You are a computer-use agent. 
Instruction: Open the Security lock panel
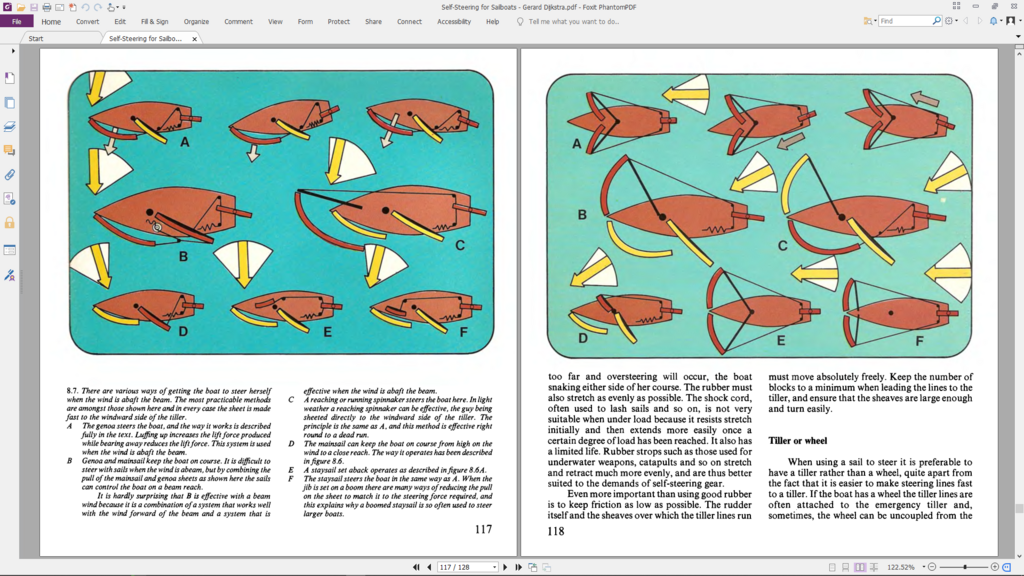tap(10, 223)
